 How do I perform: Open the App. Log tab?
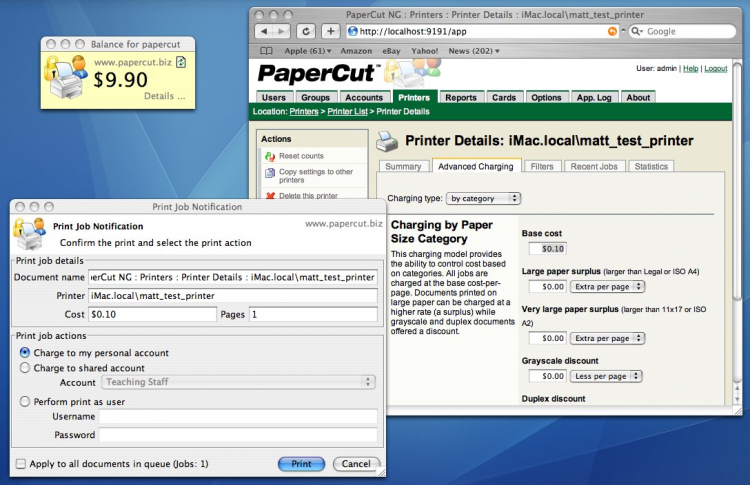point(594,97)
